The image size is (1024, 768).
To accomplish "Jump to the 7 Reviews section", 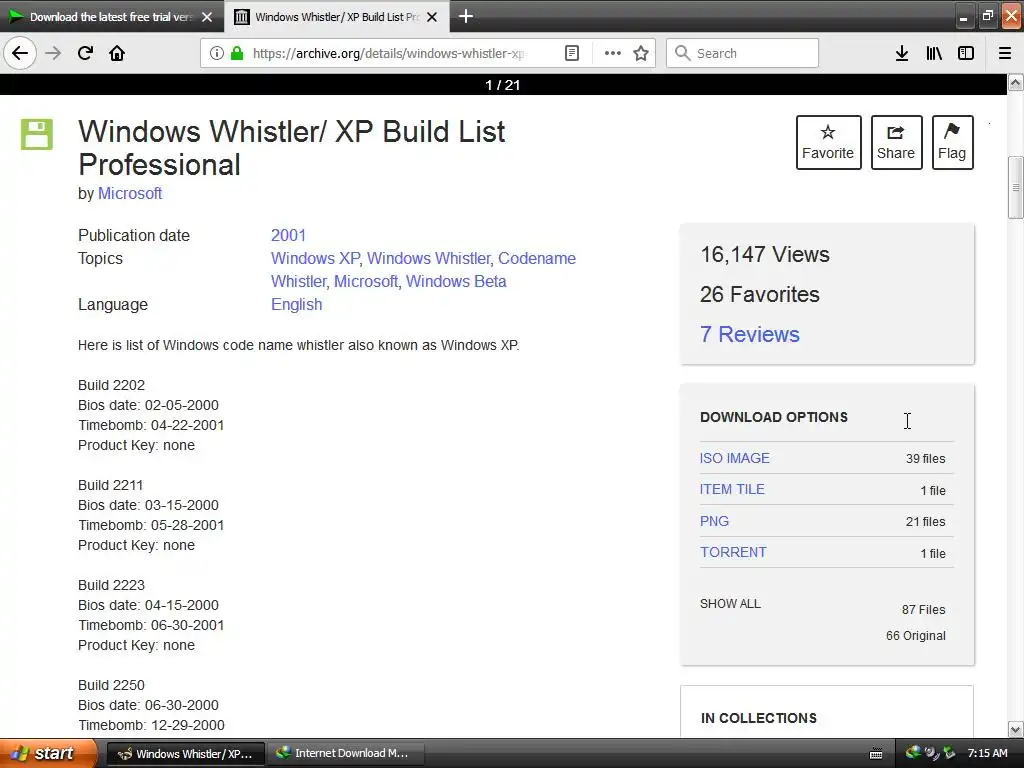I will (x=750, y=334).
